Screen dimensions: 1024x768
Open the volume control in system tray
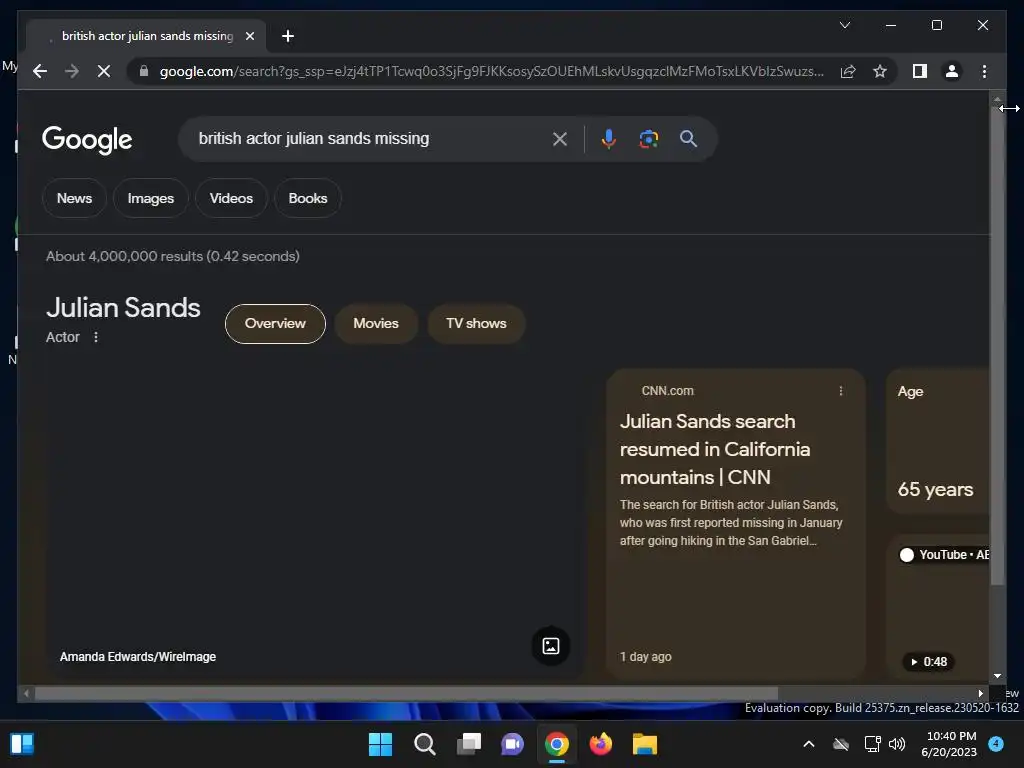(x=897, y=744)
